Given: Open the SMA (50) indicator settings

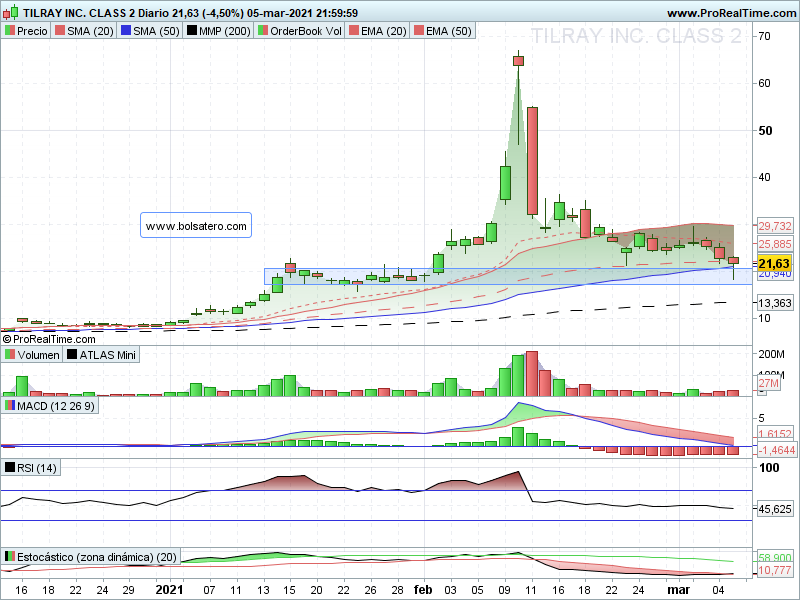Looking at the screenshot, I should pyautogui.click(x=150, y=31).
